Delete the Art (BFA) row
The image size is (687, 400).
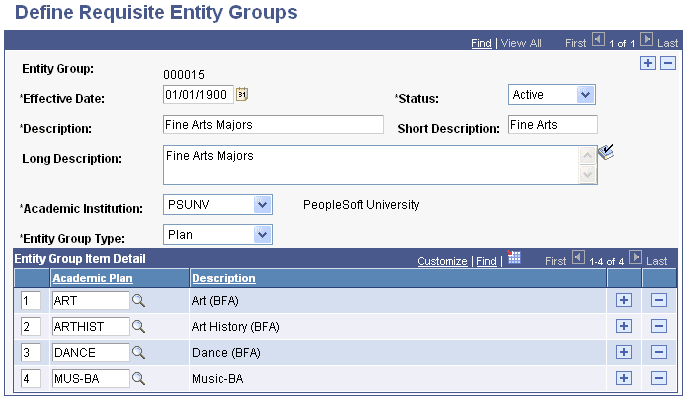coord(658,300)
